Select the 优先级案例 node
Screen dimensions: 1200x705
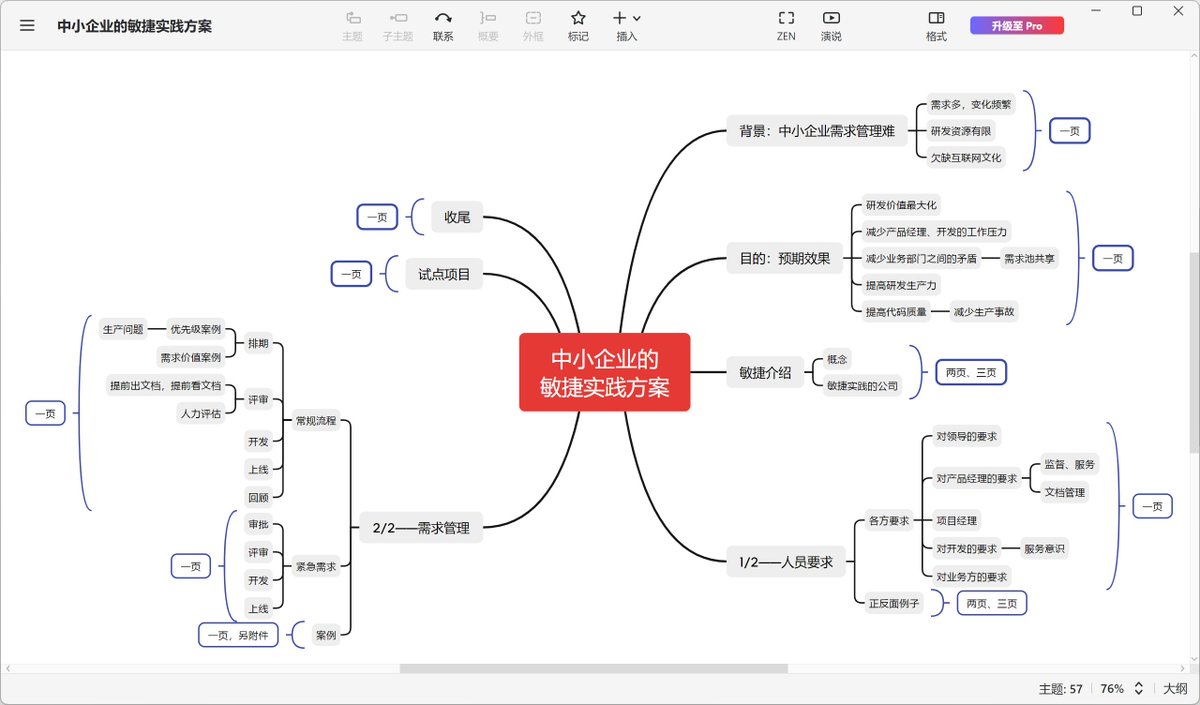tap(196, 329)
